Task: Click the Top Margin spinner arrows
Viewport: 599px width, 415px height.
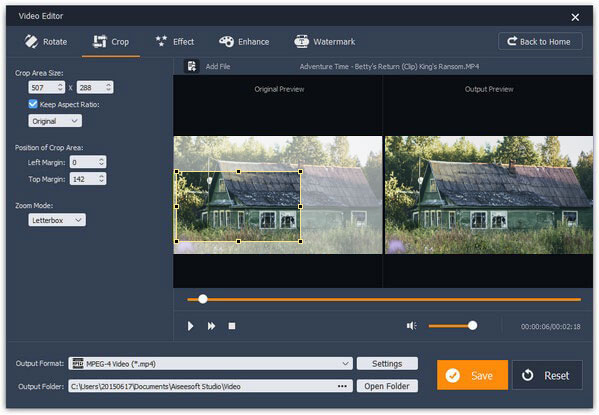Action: click(101, 178)
